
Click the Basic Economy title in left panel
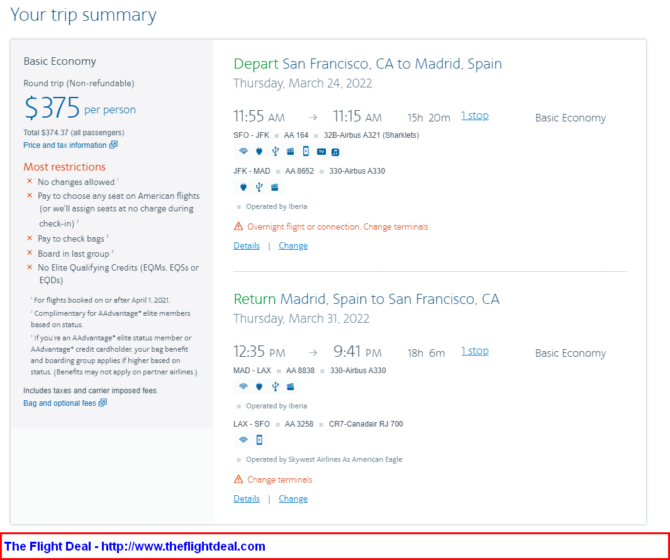point(60,61)
